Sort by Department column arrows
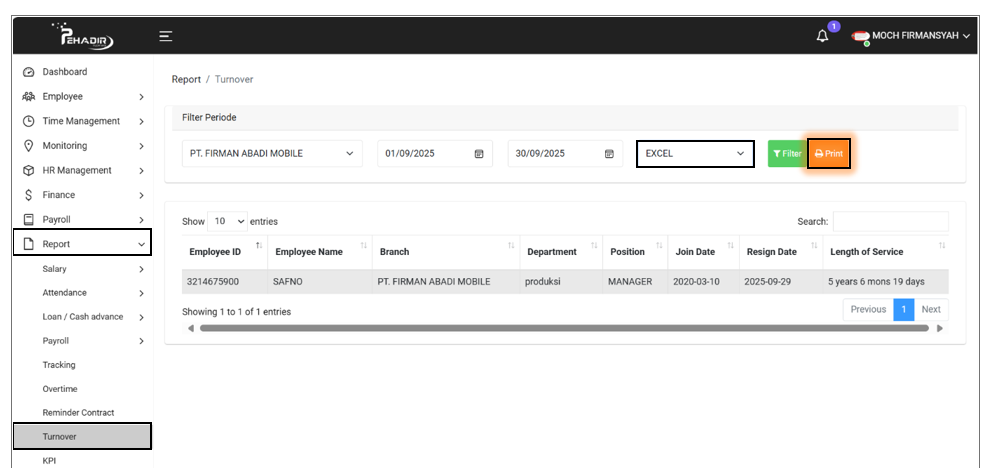Image resolution: width=995 pixels, height=468 pixels. pos(594,245)
